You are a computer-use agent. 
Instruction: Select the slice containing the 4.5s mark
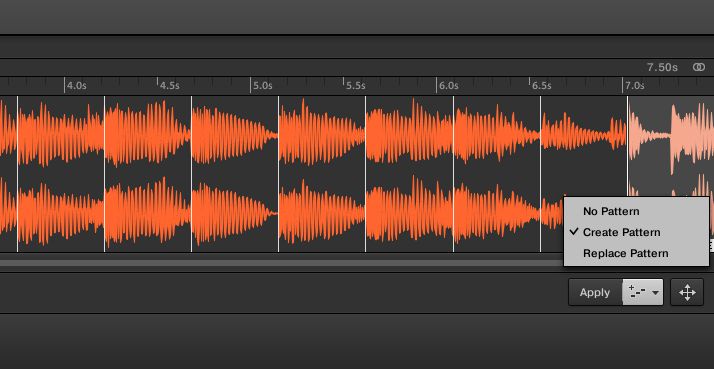coord(148,173)
